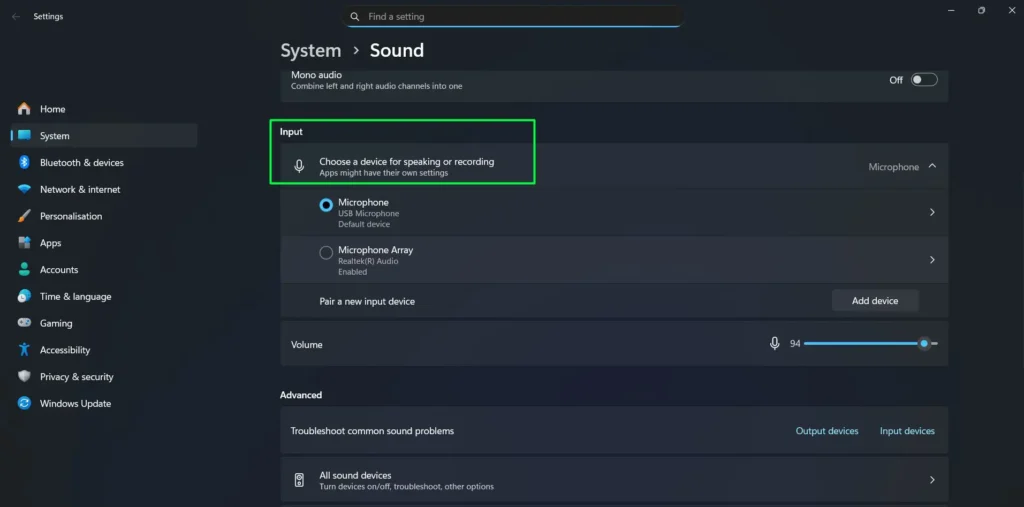Viewport: 1024px width, 507px height.
Task: Click the Apps icon in sidebar
Action: coord(24,243)
